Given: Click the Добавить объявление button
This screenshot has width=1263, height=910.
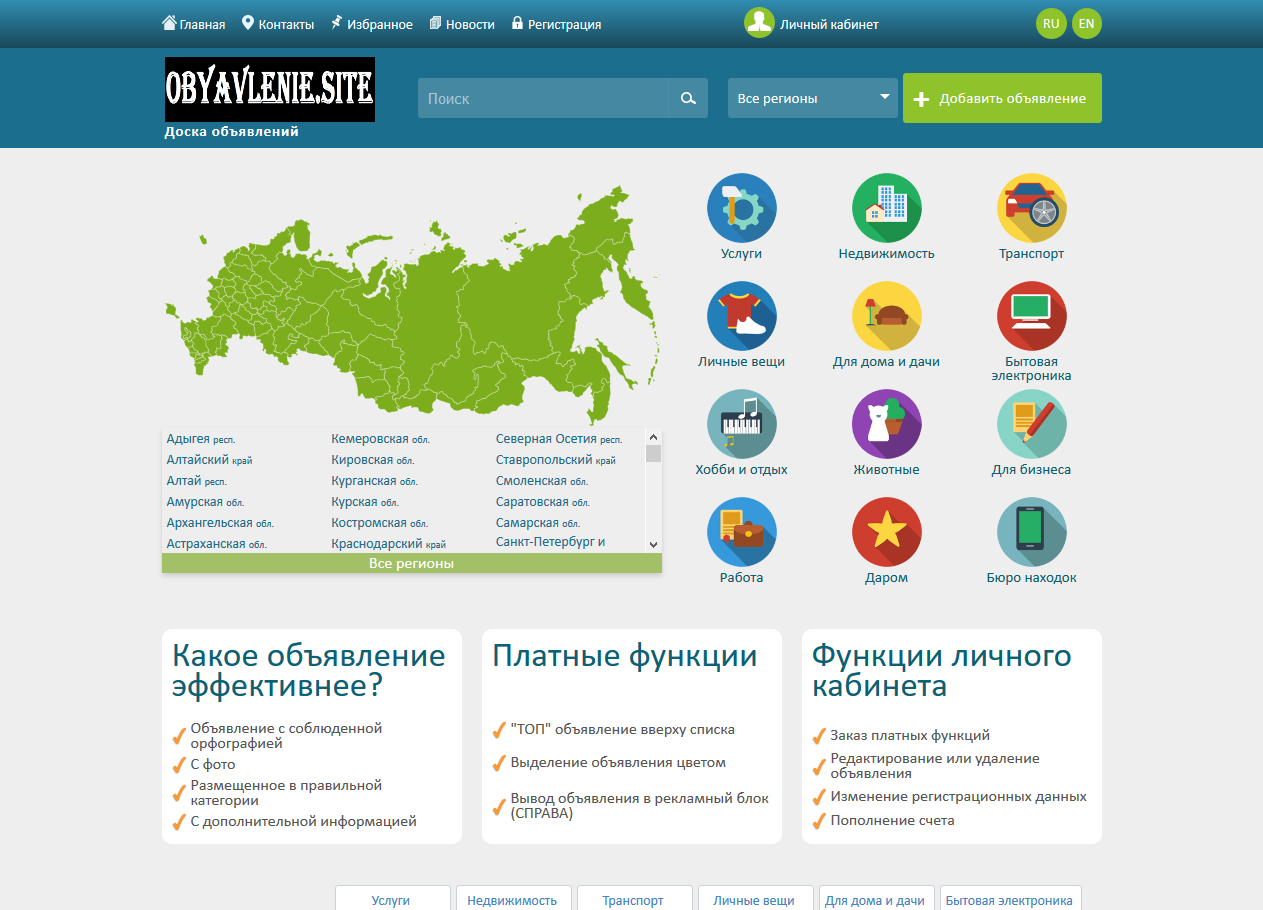Looking at the screenshot, I should [1002, 98].
